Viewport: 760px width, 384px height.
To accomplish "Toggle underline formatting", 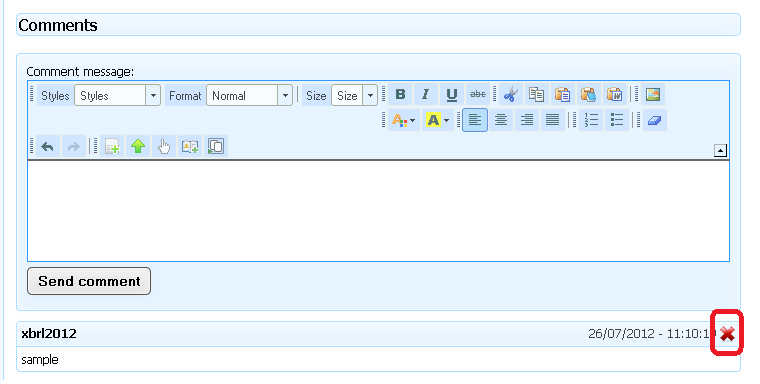I will (x=452, y=94).
